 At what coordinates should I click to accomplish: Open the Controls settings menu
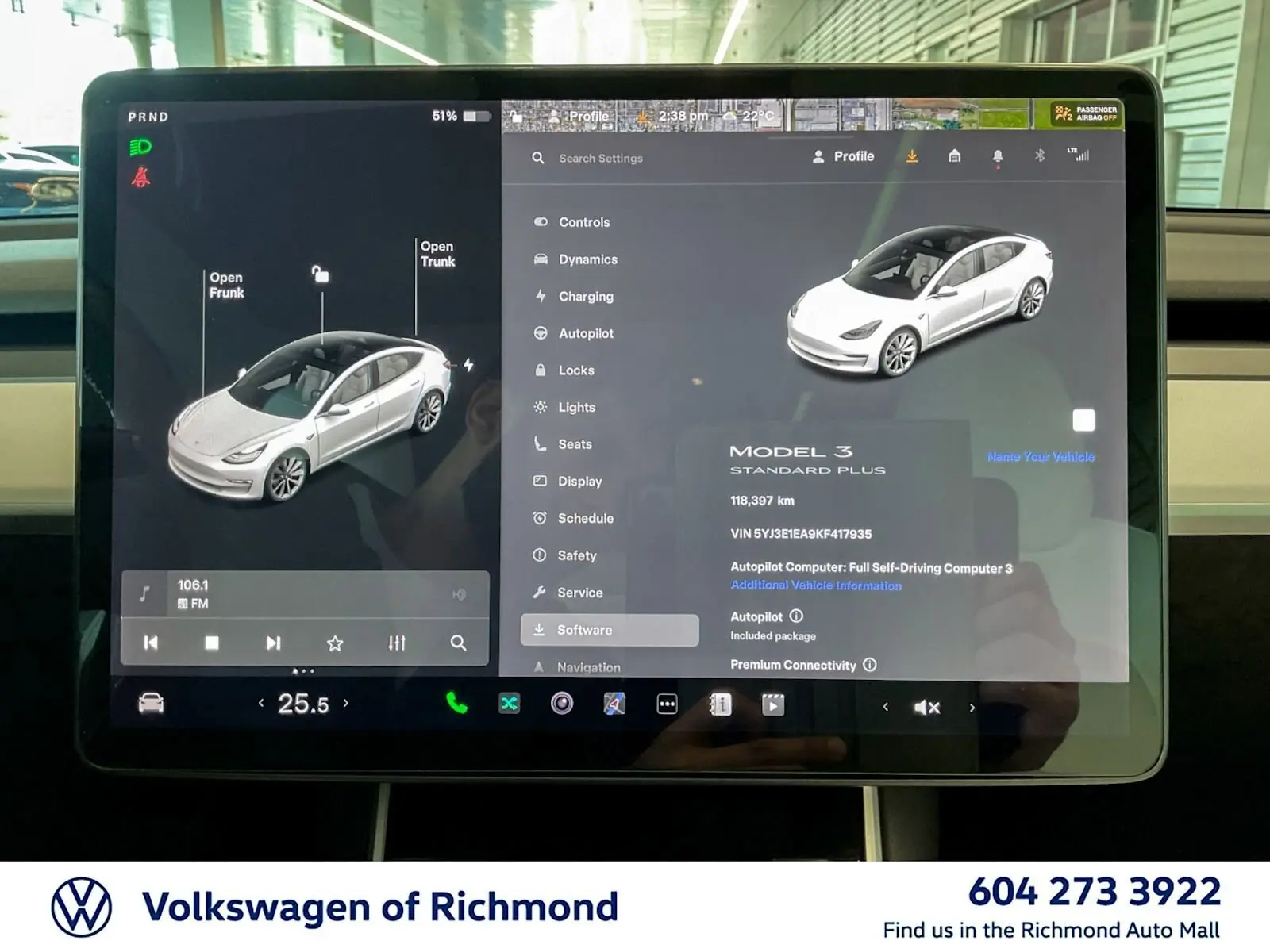572,222
